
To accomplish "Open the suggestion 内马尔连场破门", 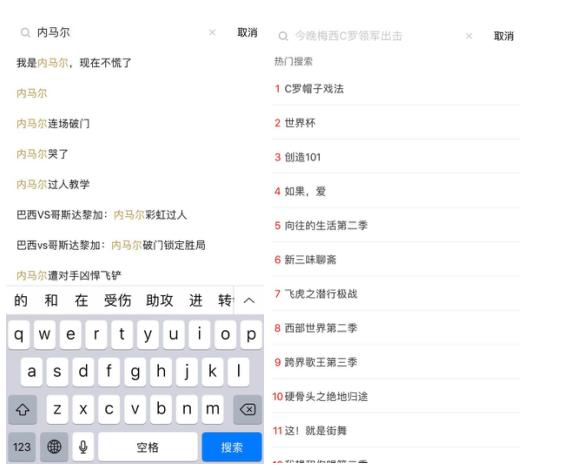I will click(53, 124).
